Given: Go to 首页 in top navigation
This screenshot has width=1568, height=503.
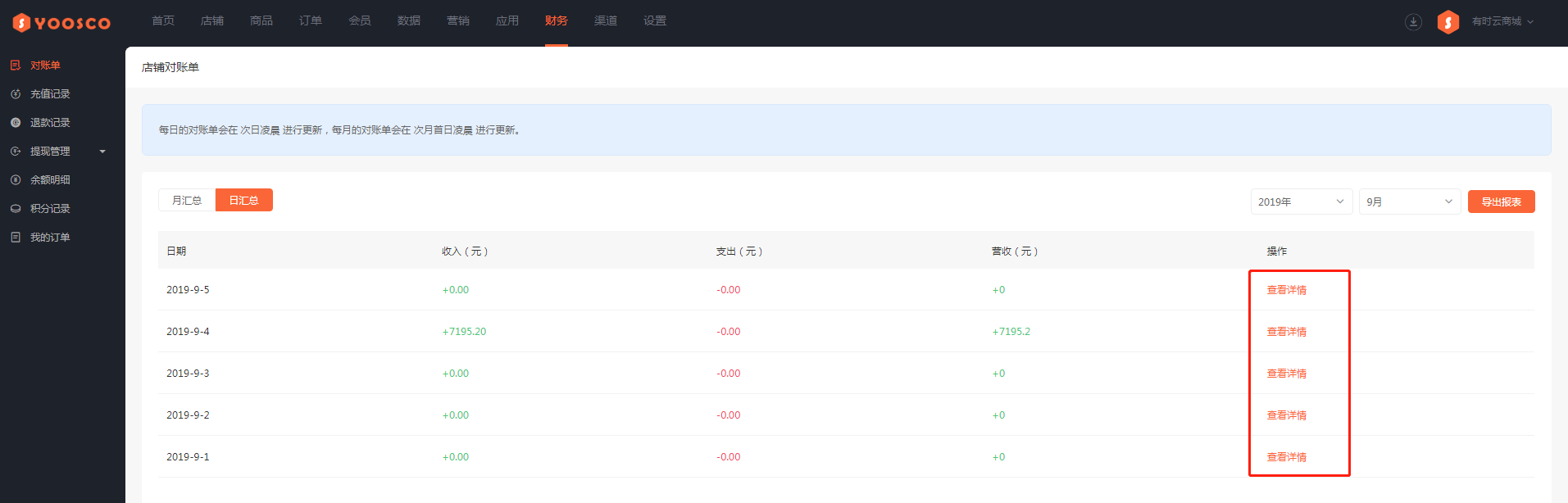Looking at the screenshot, I should point(163,20).
